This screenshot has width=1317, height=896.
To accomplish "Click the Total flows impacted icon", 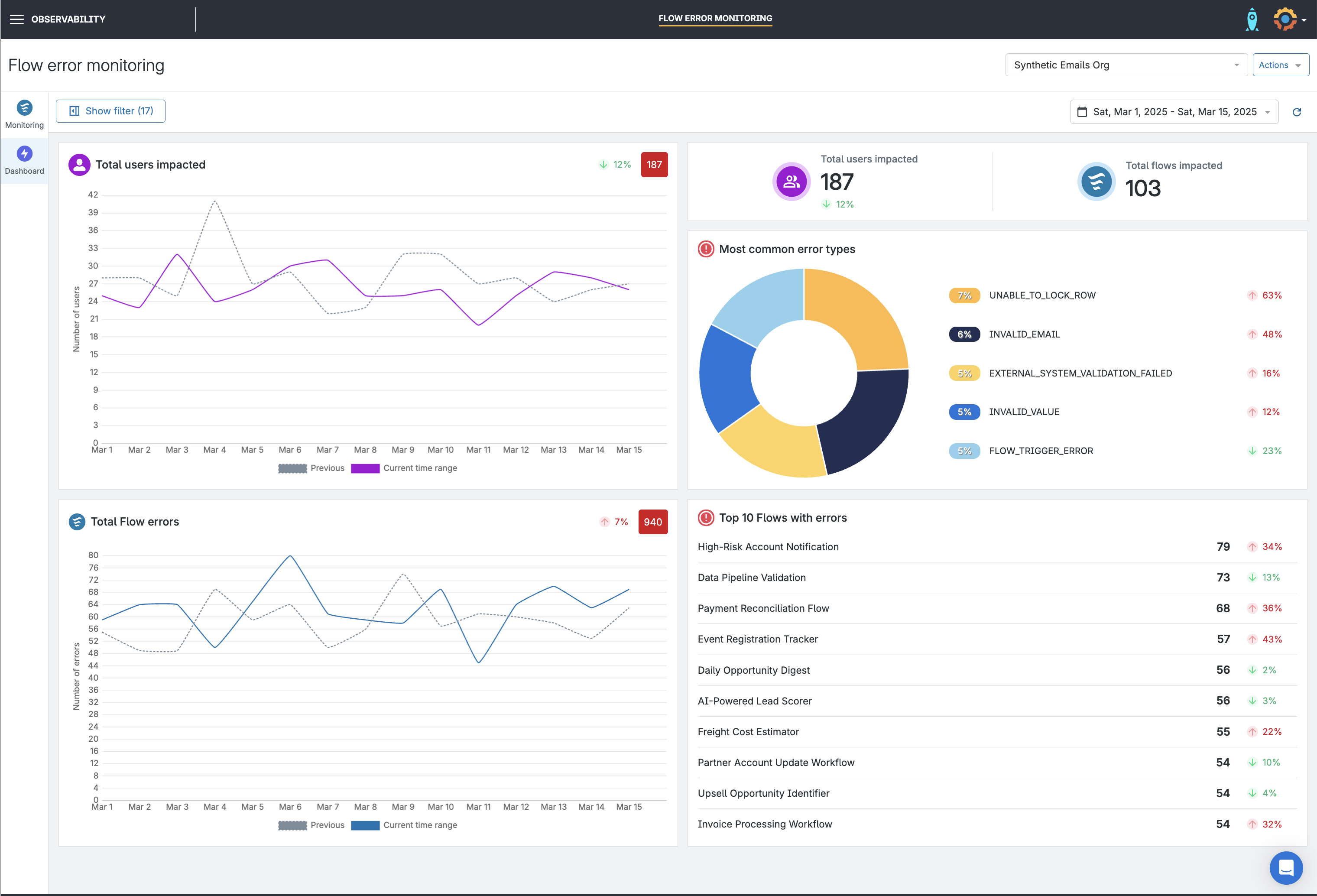I will [x=1096, y=182].
